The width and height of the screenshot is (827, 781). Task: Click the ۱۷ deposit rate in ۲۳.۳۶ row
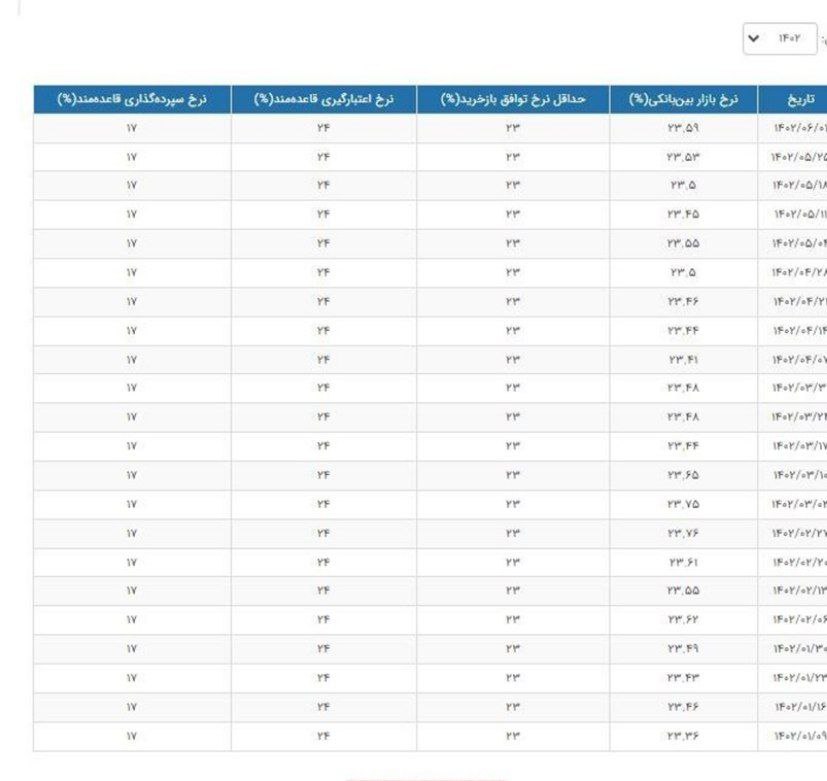point(132,736)
